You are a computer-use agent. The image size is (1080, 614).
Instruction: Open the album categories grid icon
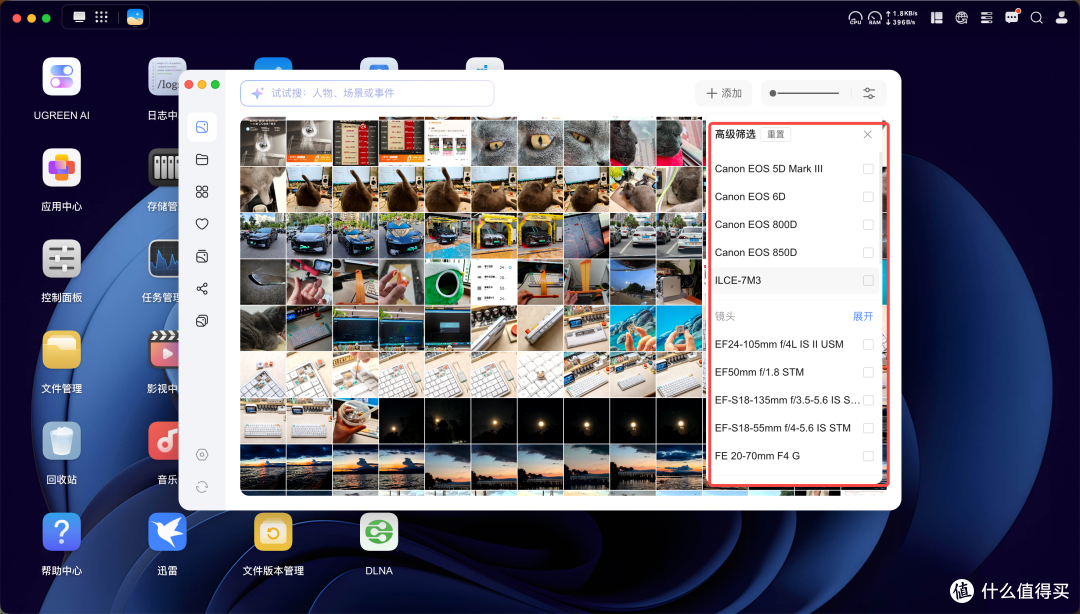coord(202,192)
